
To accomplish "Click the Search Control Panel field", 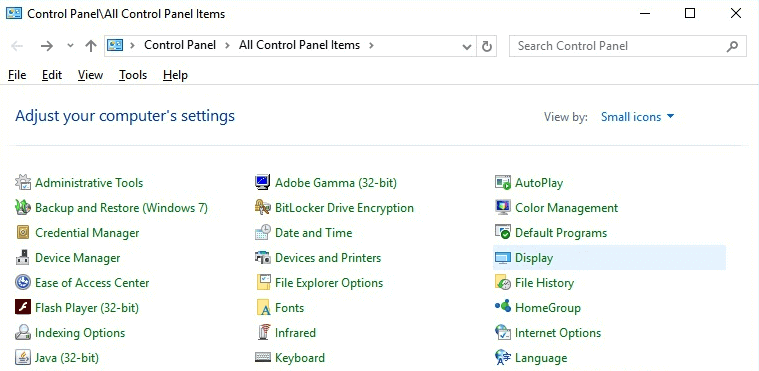I will (627, 46).
